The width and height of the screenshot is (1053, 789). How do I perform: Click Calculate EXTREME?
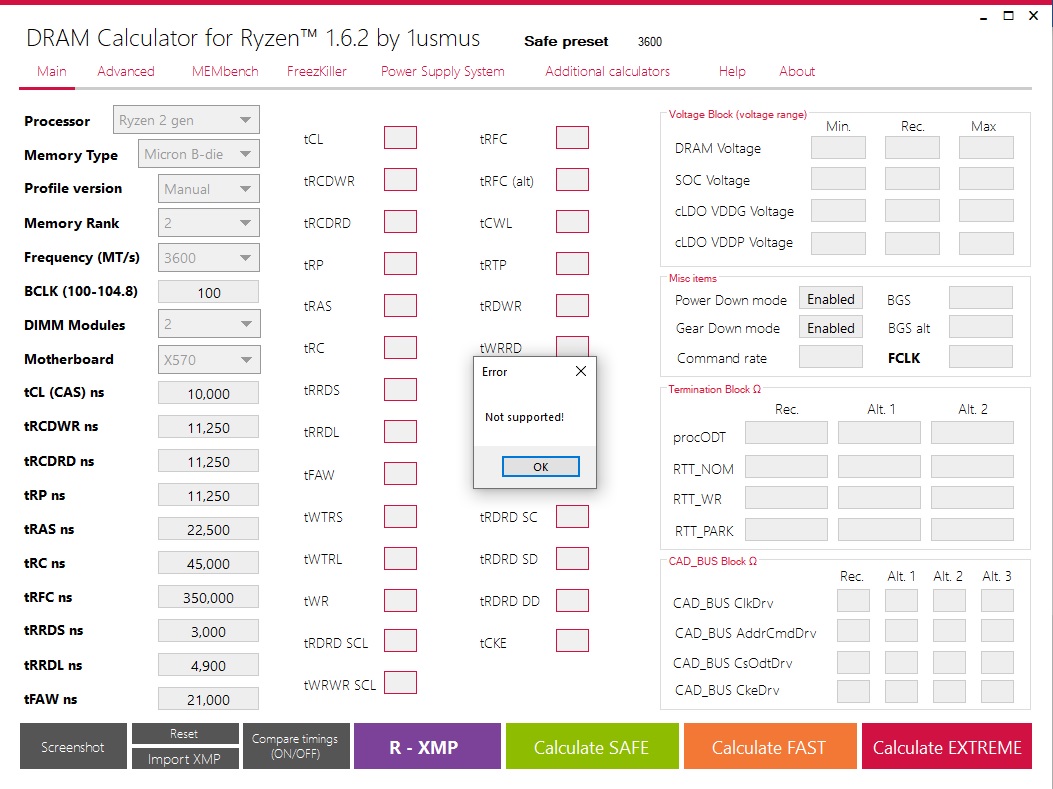pos(947,746)
